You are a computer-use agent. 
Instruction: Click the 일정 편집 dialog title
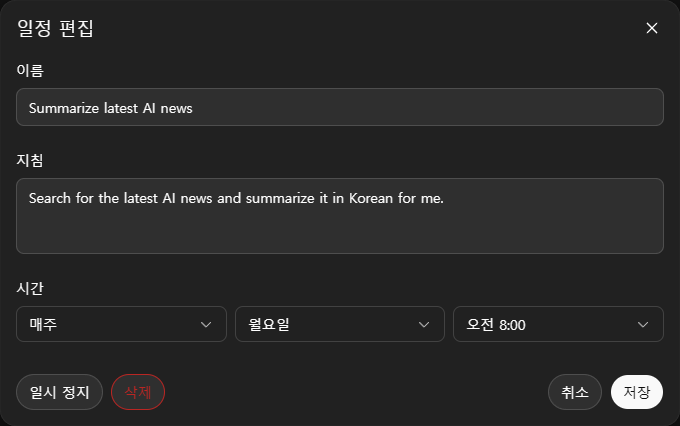click(x=56, y=28)
